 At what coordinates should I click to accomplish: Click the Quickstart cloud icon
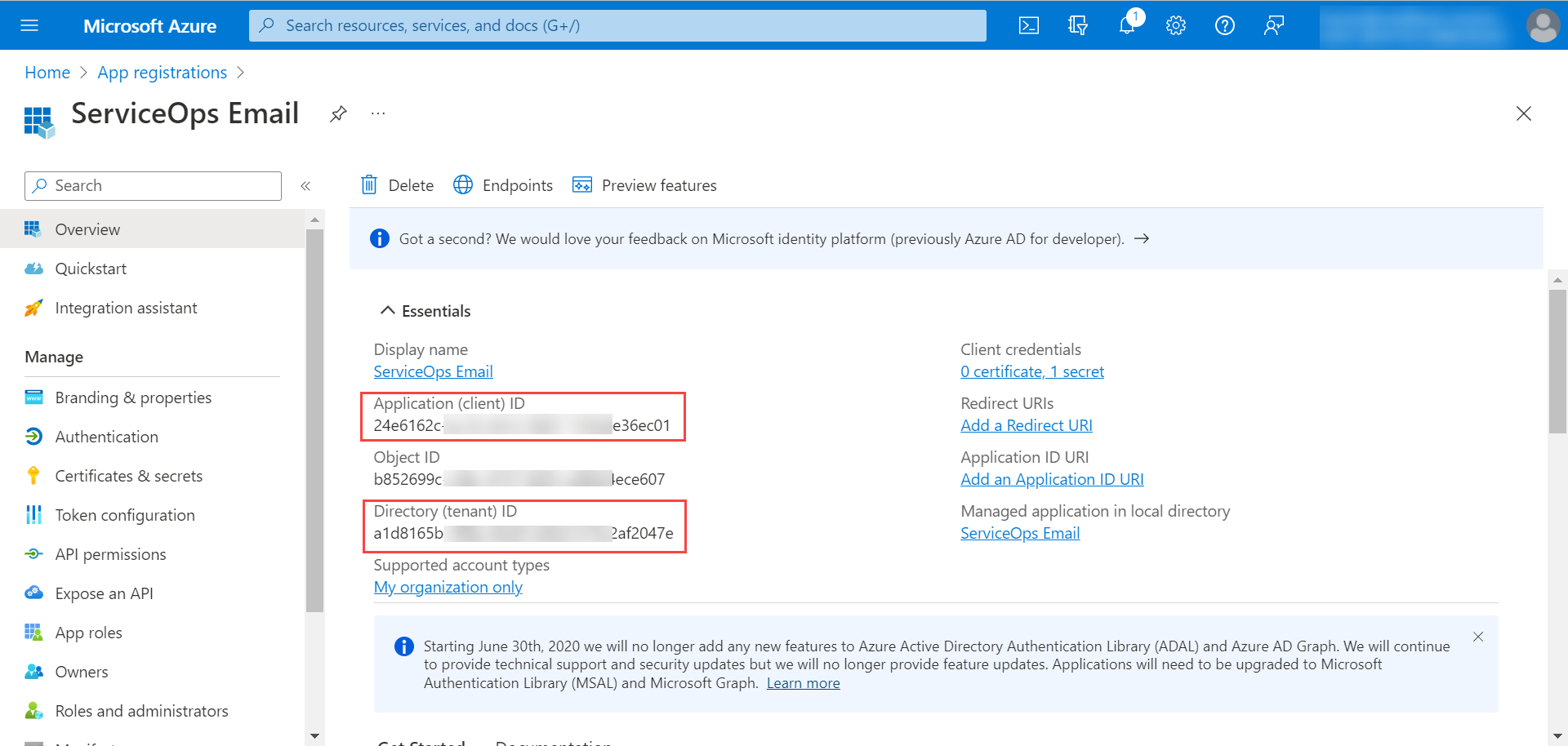(x=33, y=269)
